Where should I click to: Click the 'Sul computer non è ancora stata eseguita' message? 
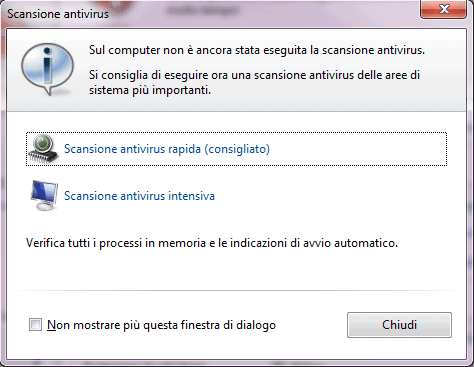257,50
